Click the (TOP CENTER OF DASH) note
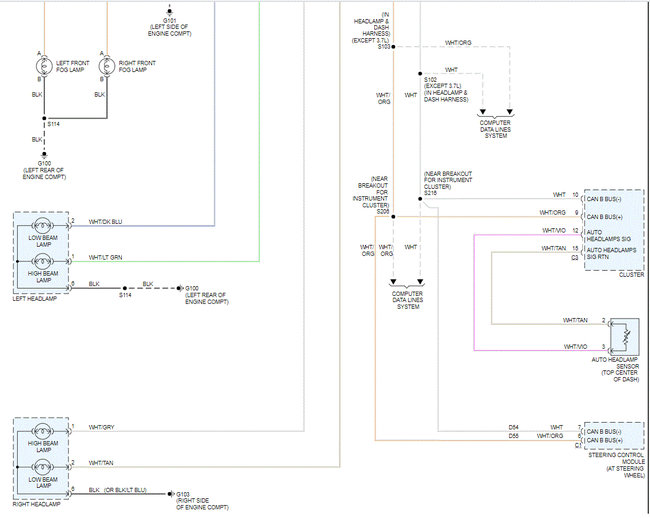This screenshot has height=518, width=650. click(620, 376)
